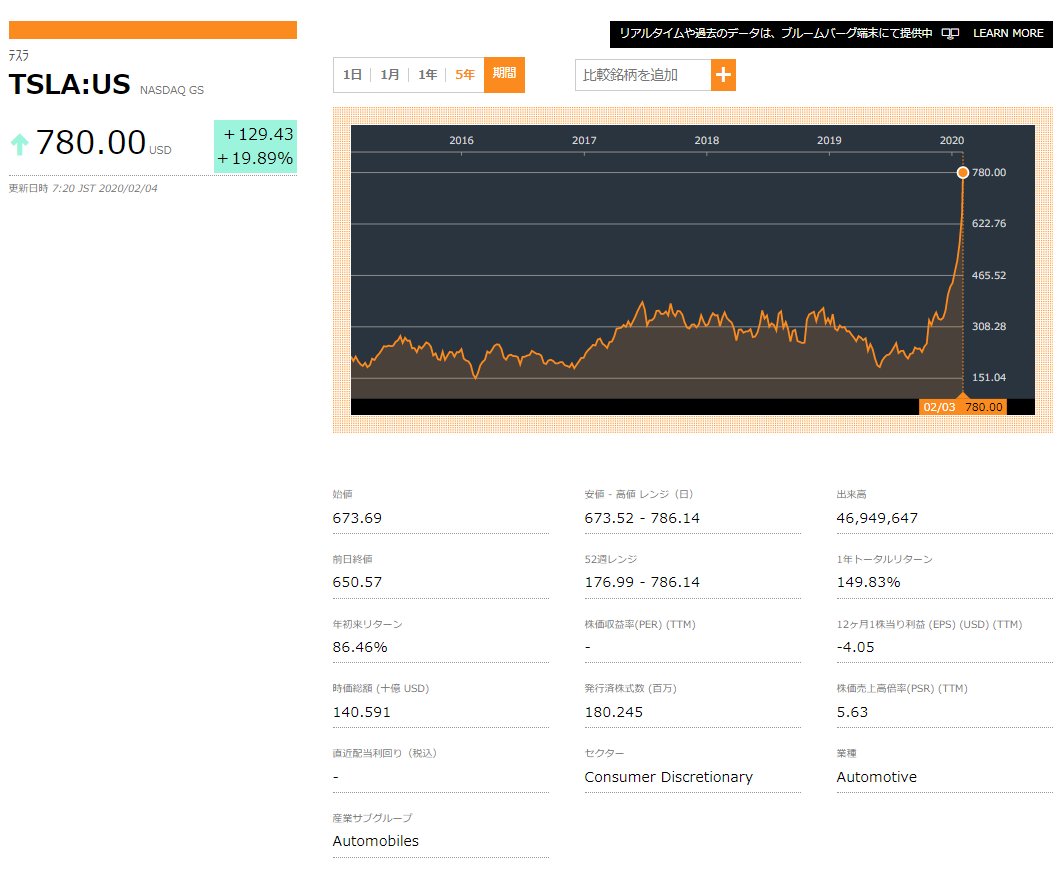1060x888 pixels.
Task: Select the 1年 range tab
Action: tap(427, 74)
